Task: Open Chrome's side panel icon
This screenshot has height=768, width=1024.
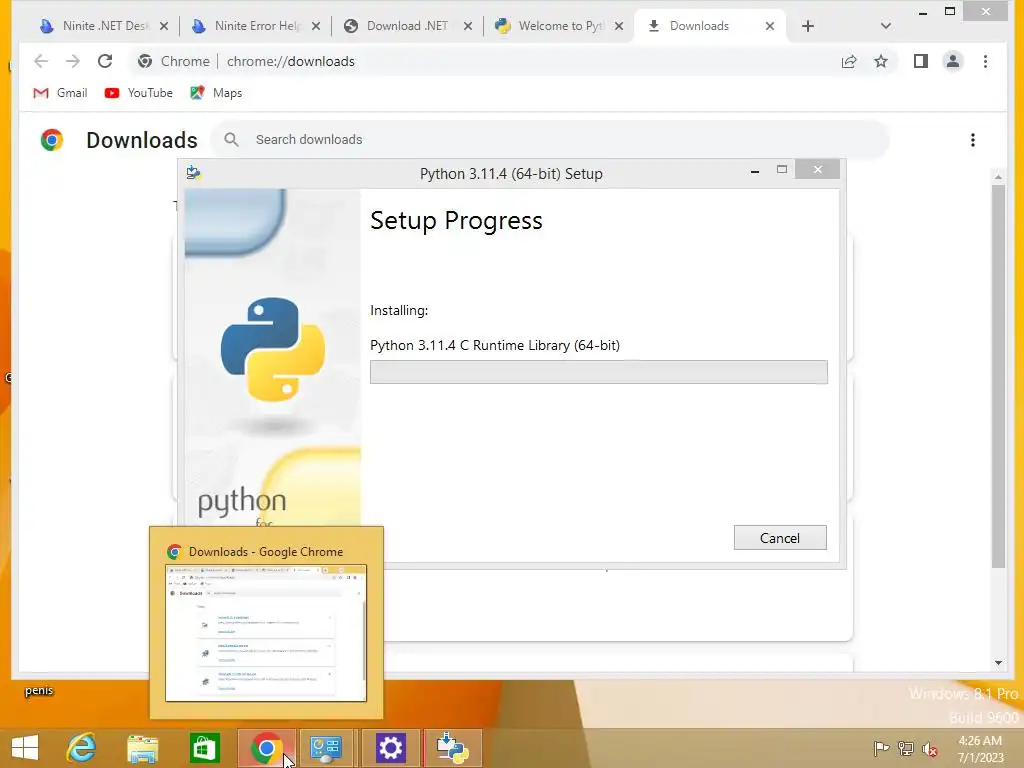Action: [x=921, y=61]
